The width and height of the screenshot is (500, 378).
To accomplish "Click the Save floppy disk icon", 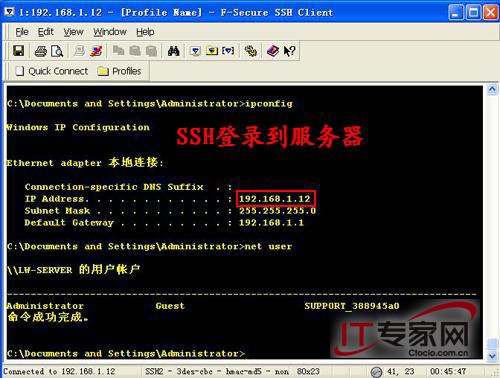I will tap(19, 51).
